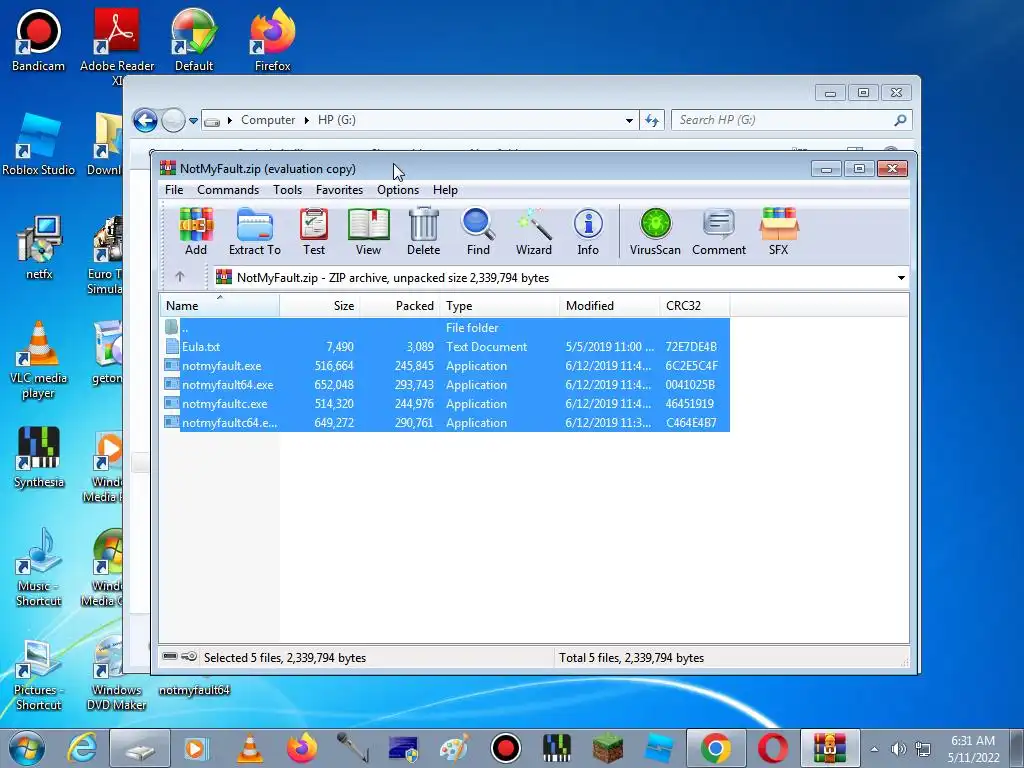Sort by the Packed column header
The height and width of the screenshot is (768, 1024).
point(399,306)
